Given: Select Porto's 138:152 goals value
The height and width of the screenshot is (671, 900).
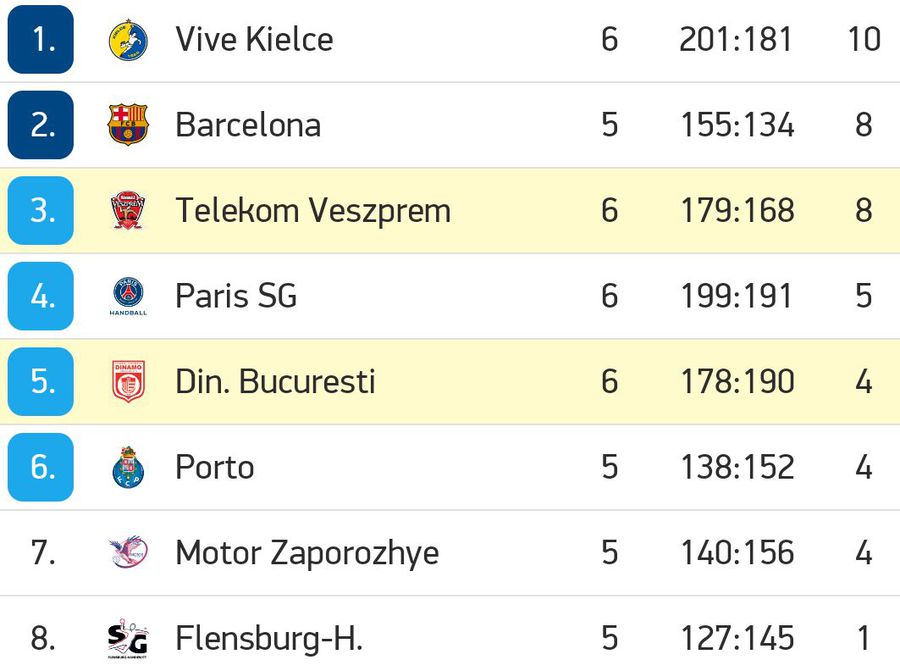Looking at the screenshot, I should click(737, 467).
